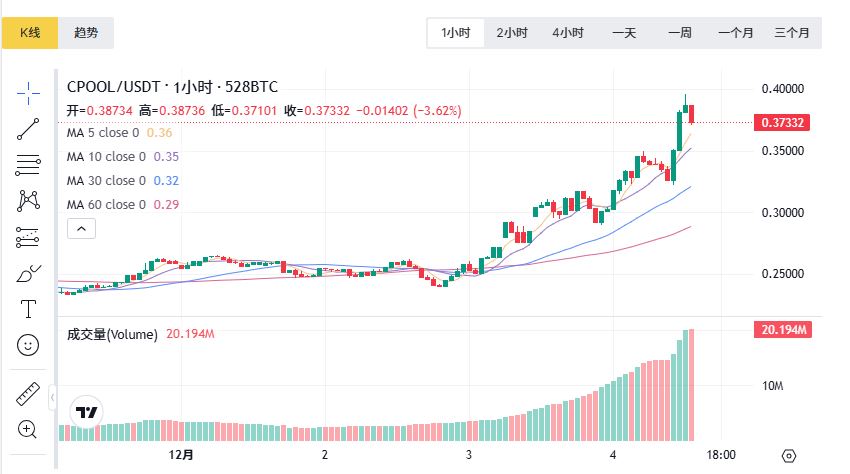Select the ruler measure tool

pos(28,394)
